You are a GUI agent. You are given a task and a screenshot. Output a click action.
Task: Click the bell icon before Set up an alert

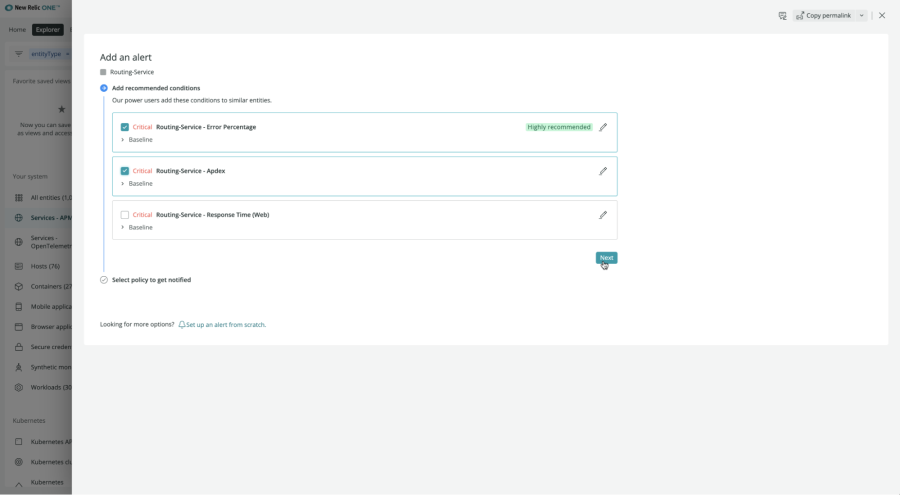[182, 325]
